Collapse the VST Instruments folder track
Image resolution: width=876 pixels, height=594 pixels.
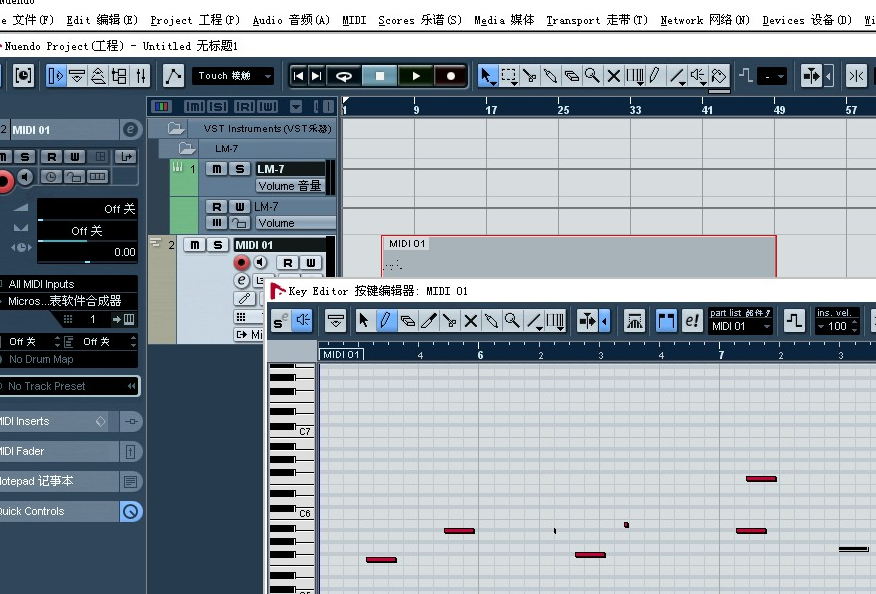pyautogui.click(x=175, y=129)
